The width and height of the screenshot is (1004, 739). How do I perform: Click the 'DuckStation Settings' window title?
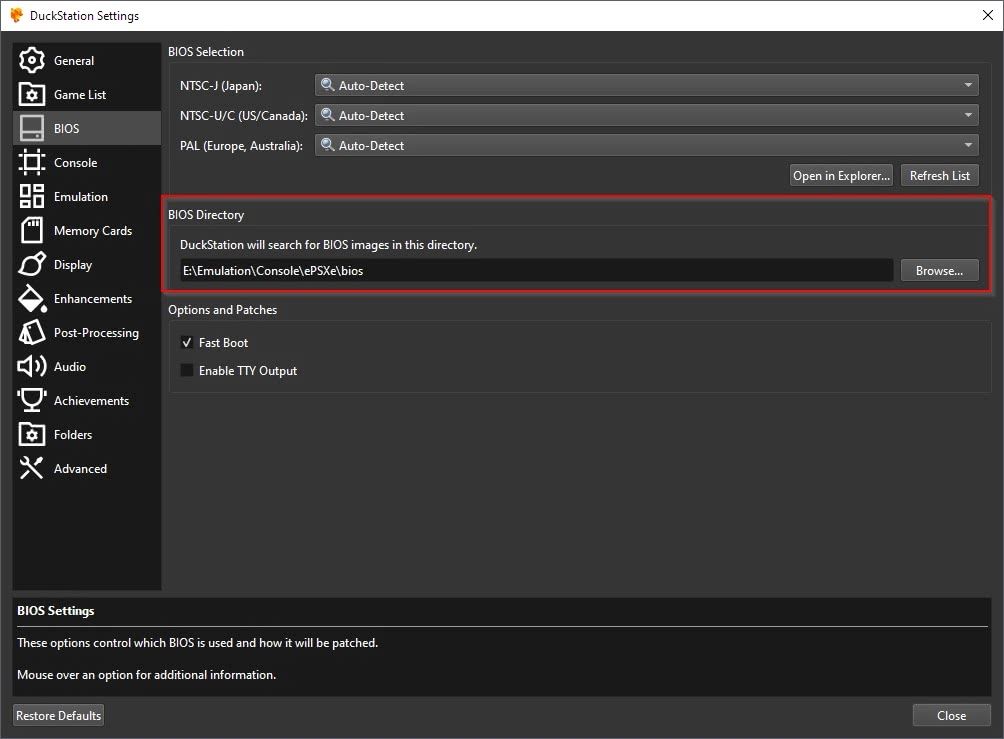tap(84, 15)
